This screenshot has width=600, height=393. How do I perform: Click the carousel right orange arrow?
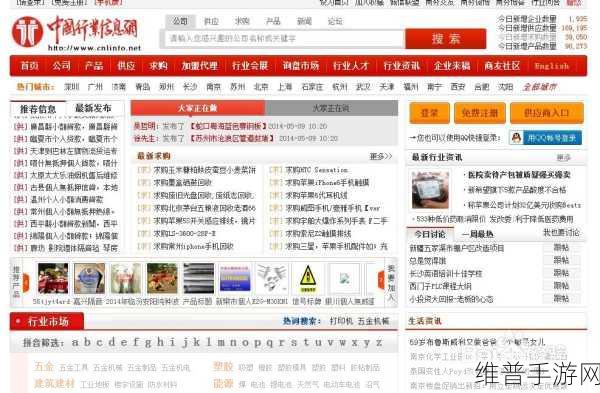381,280
